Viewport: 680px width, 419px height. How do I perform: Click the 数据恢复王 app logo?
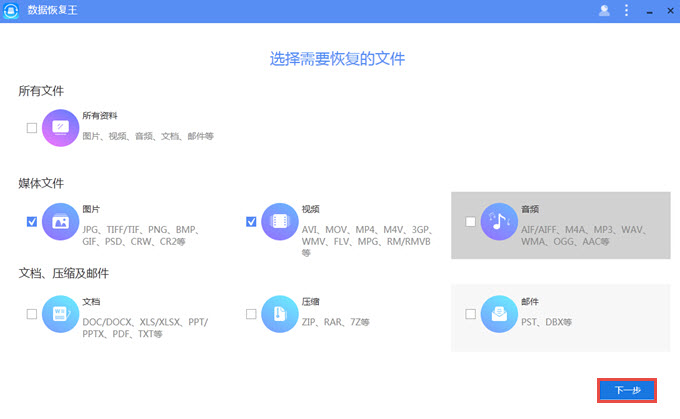click(12, 11)
